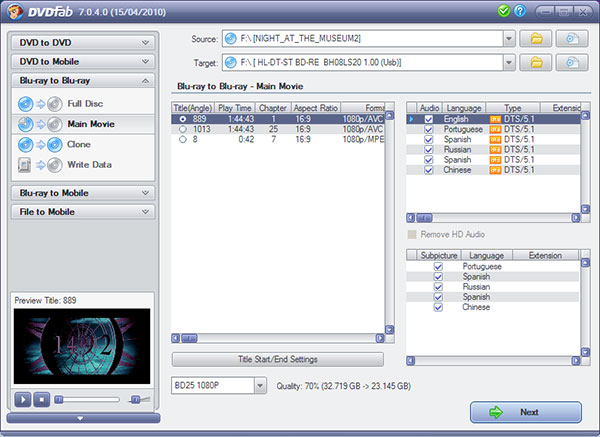The width and height of the screenshot is (600, 437).
Task: Select Full Disc mode
Action: click(x=85, y=104)
